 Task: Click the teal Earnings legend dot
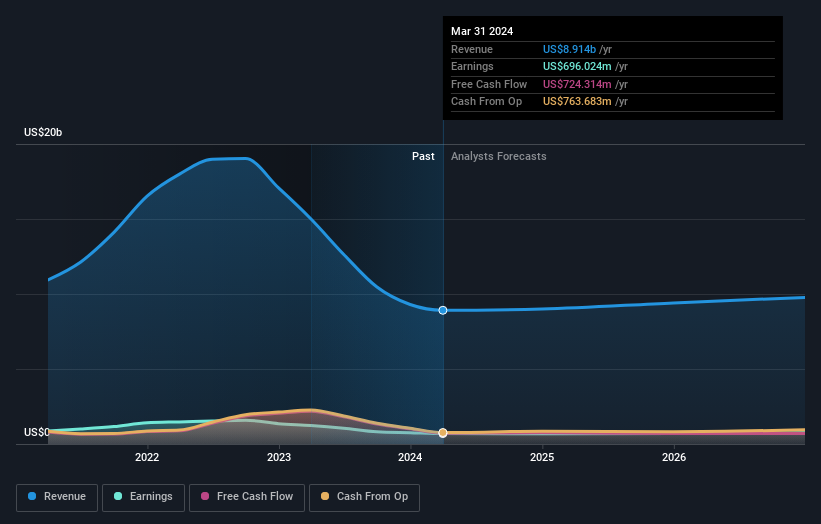[118, 496]
